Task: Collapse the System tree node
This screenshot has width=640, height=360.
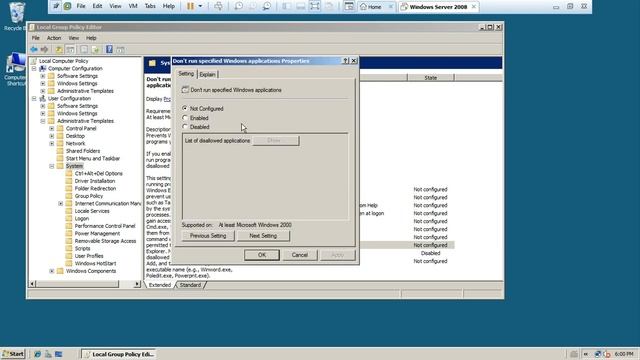Action: click(x=52, y=166)
